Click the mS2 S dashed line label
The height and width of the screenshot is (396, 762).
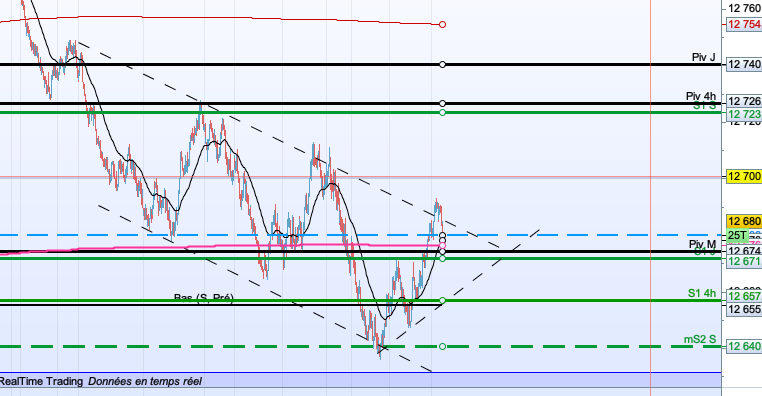coord(700,339)
